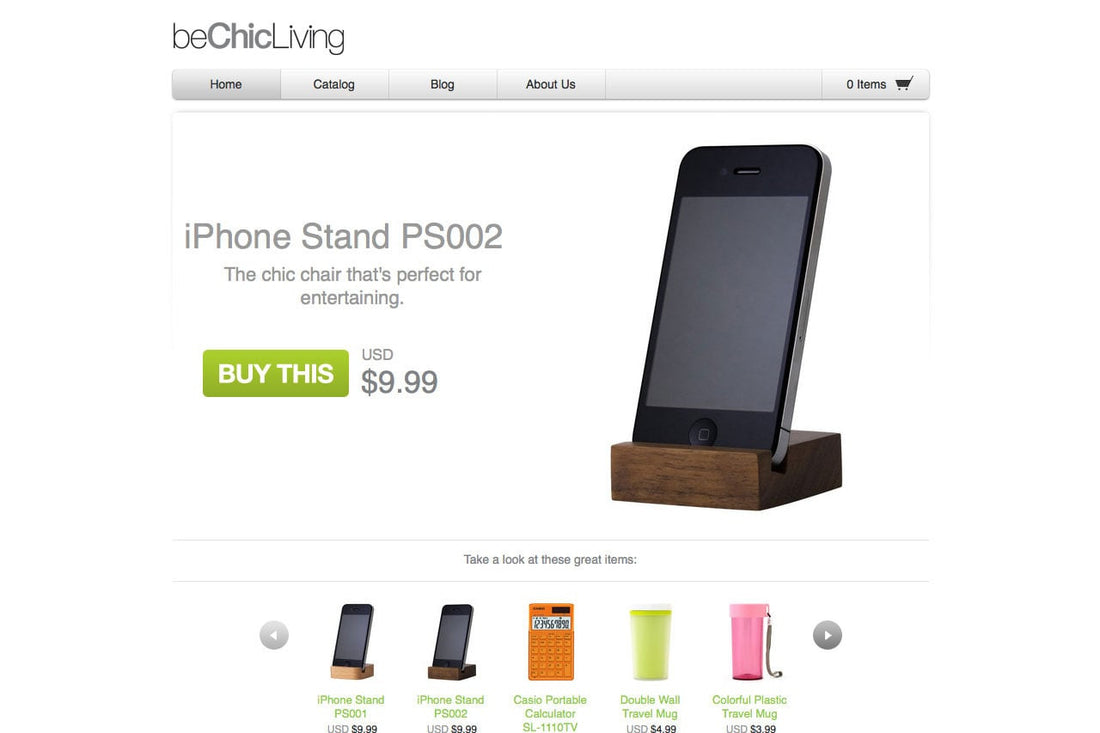Click the shopping cart icon
Screen dimensions: 1100x733
[x=904, y=83]
